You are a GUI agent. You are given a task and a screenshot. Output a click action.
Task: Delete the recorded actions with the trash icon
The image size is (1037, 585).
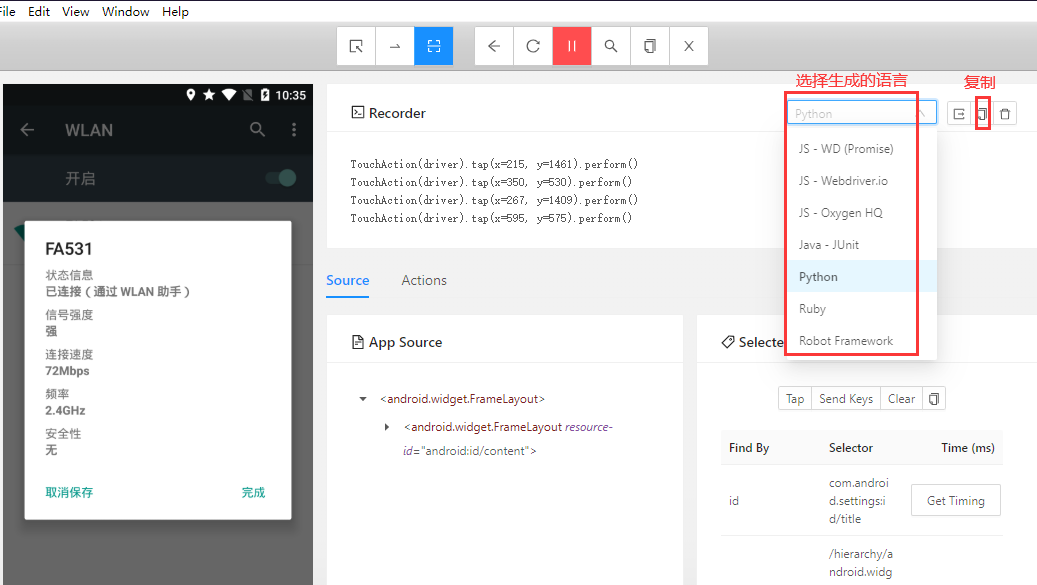(x=1005, y=112)
